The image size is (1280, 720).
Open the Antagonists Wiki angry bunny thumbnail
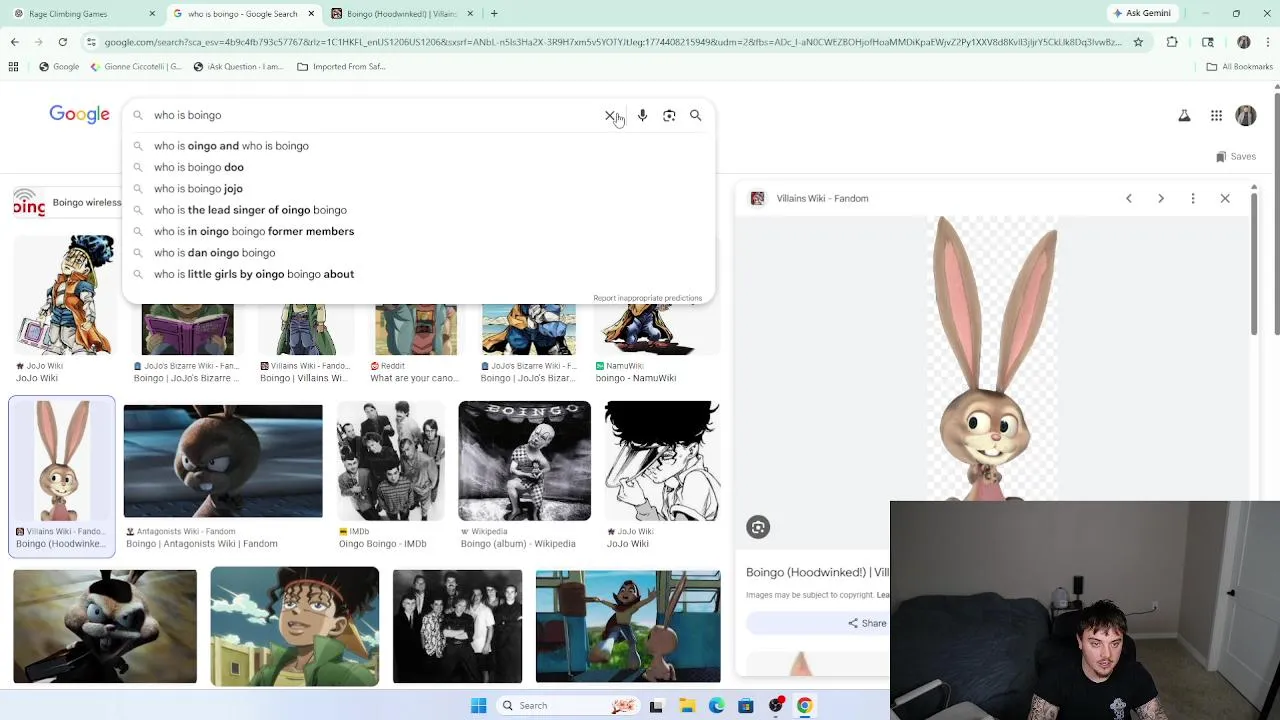(x=223, y=461)
